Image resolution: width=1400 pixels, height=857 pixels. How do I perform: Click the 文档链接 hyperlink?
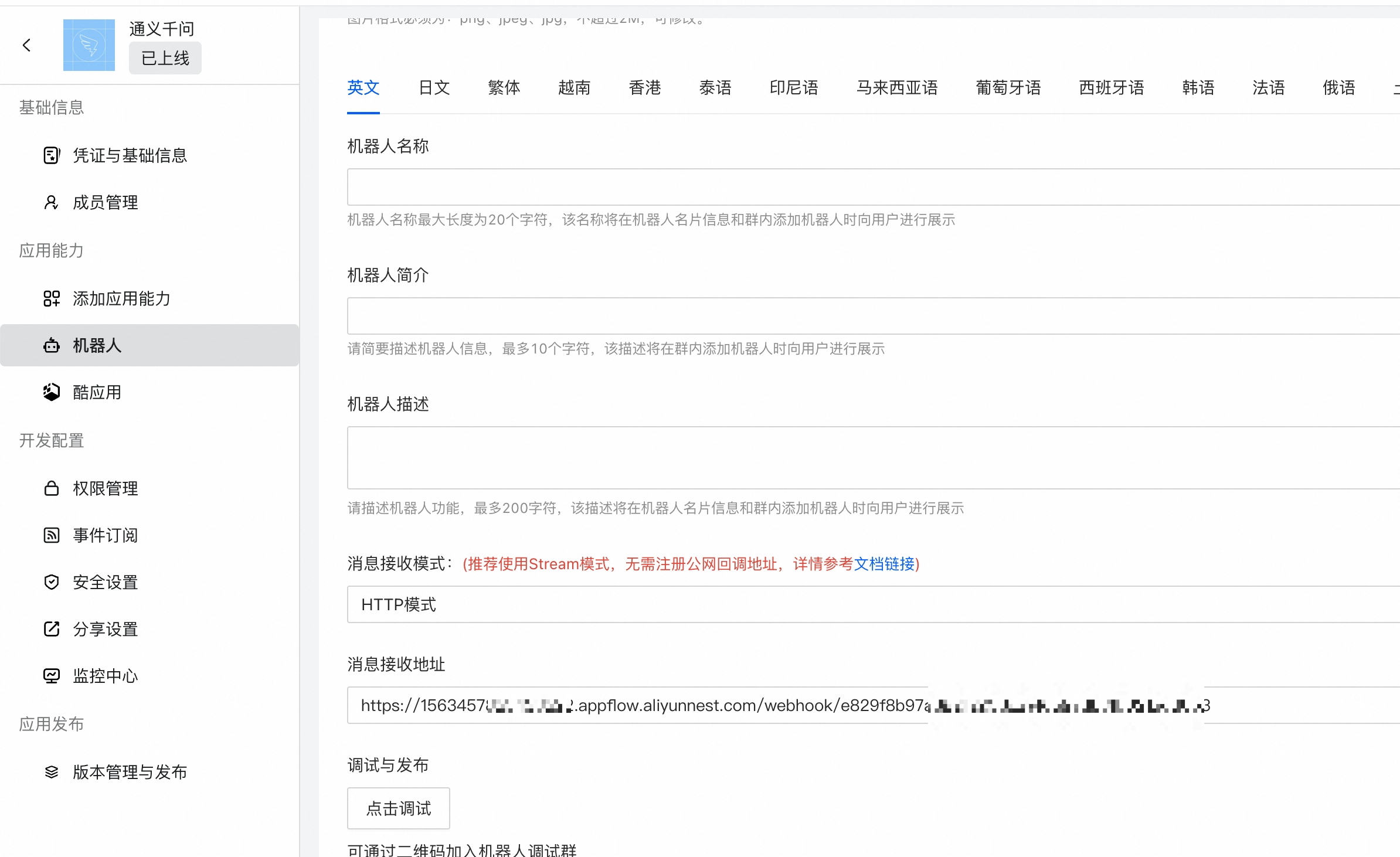[x=884, y=564]
